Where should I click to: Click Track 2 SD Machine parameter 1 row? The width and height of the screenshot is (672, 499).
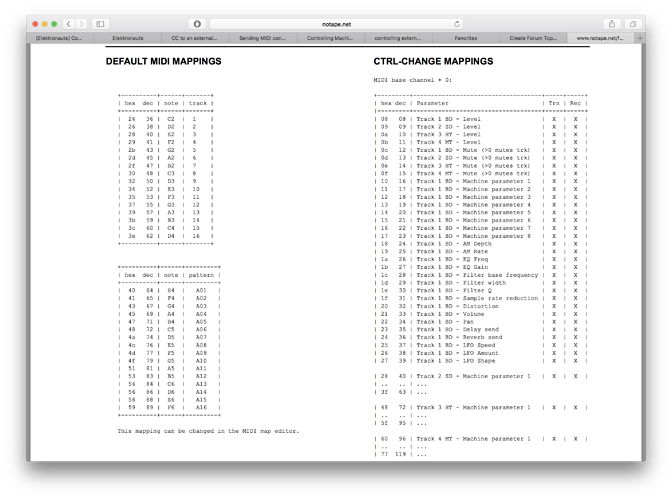[x=481, y=376]
